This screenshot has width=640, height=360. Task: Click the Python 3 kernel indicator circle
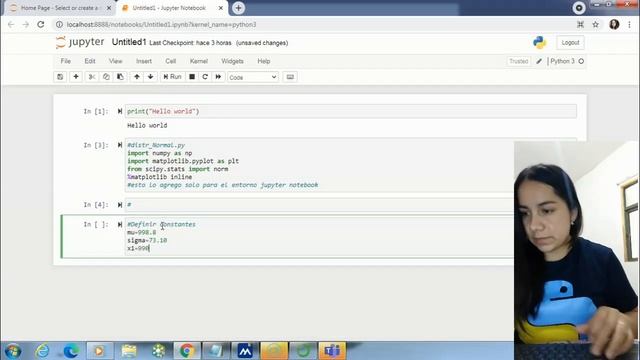pyautogui.click(x=581, y=61)
